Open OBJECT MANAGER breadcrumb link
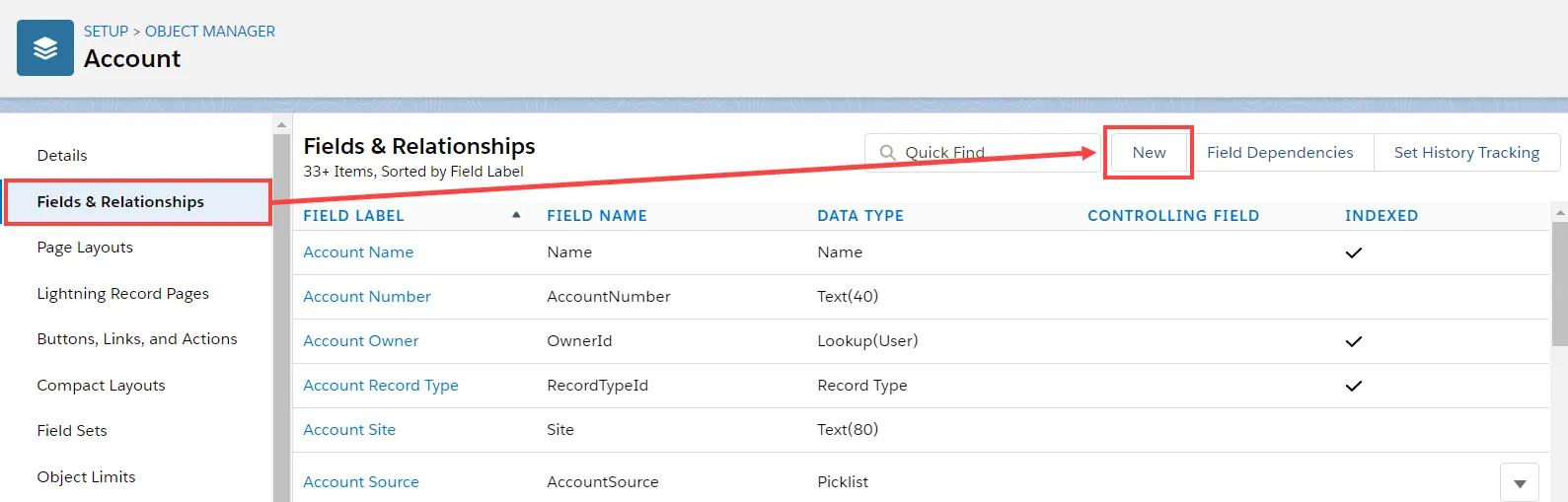1568x502 pixels. 210,32
